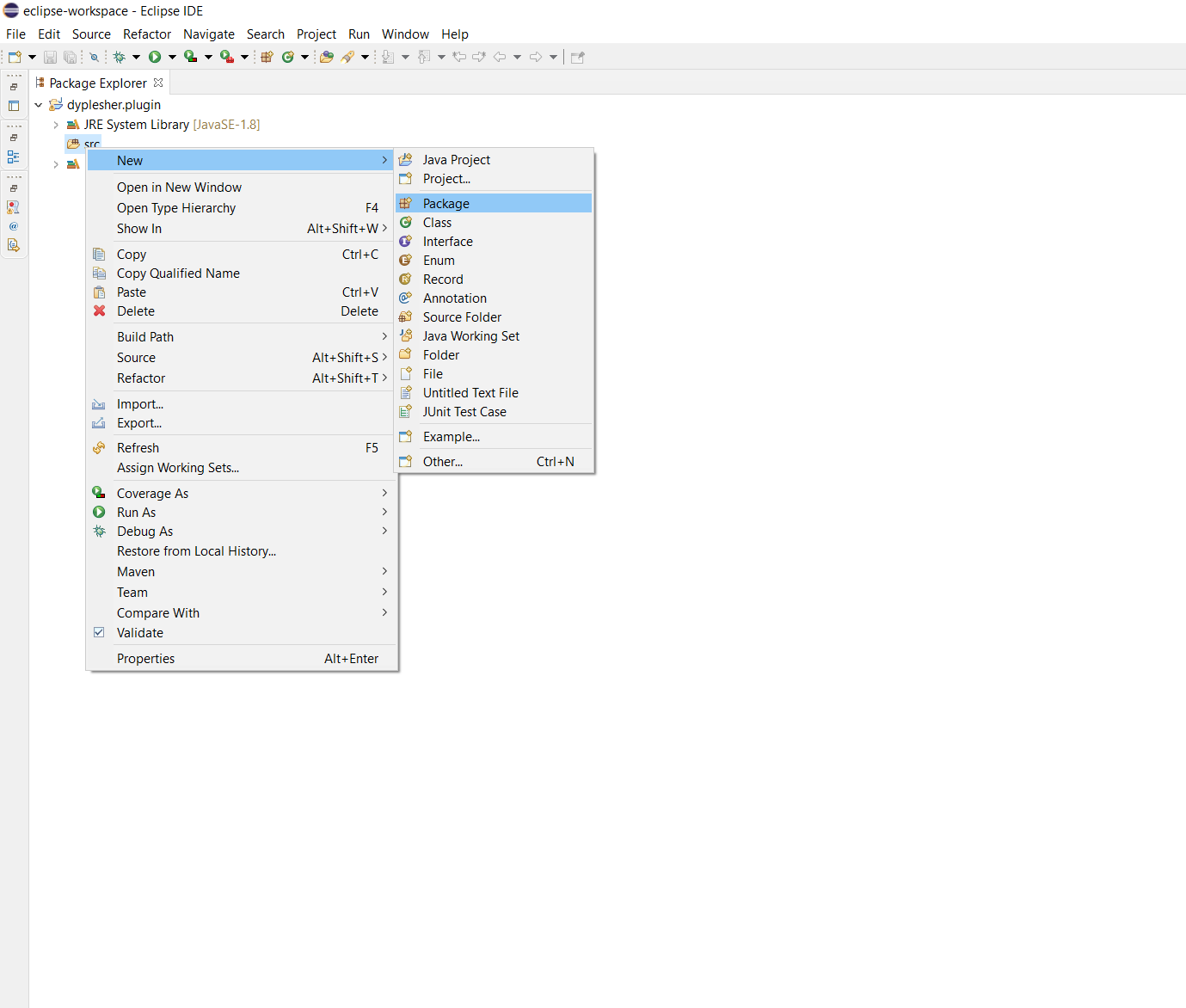The width and height of the screenshot is (1186, 1008).
Task: Click Properties in the context menu
Action: point(242,659)
